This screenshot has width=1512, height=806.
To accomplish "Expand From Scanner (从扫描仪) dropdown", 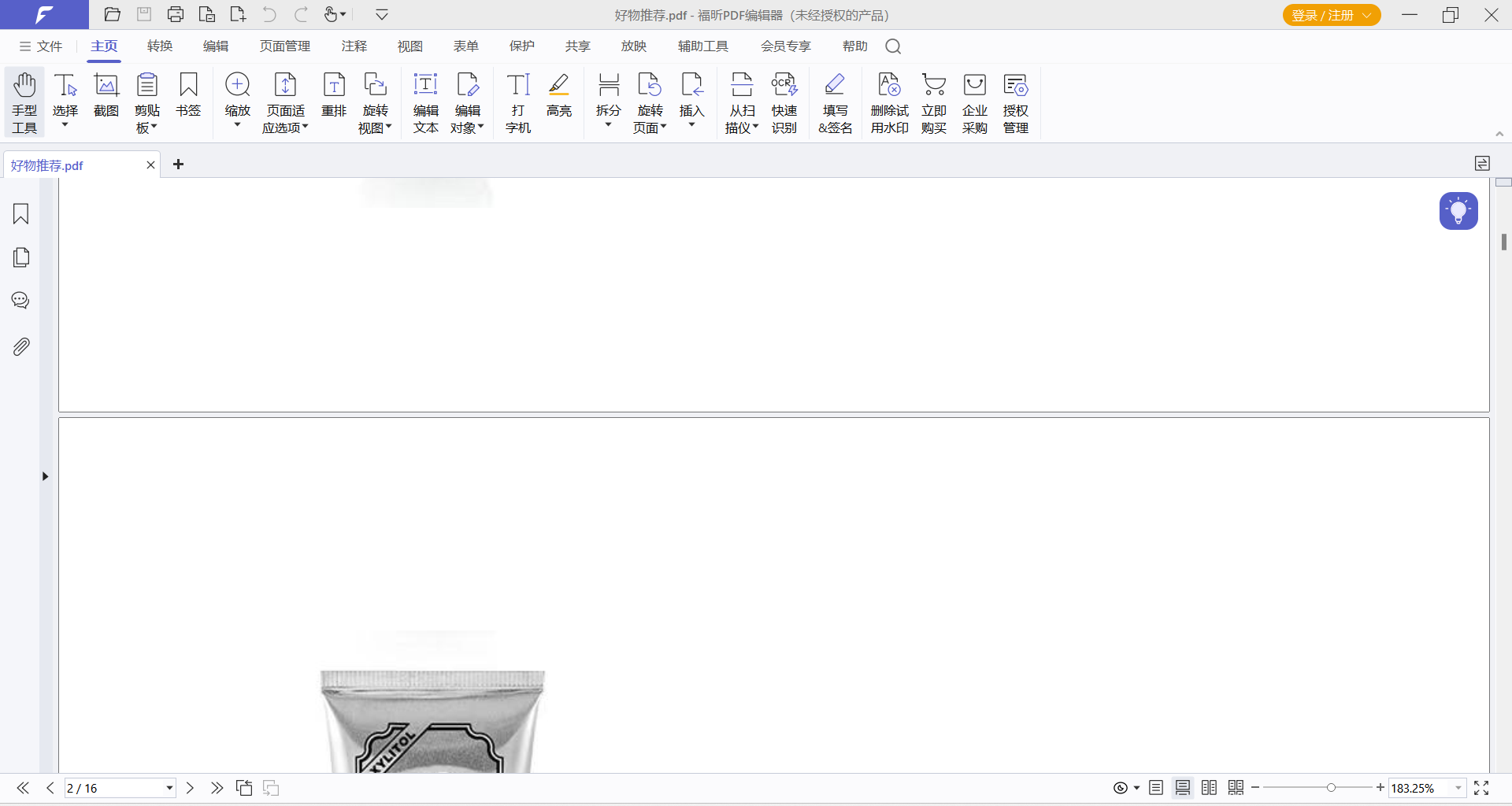I will [756, 127].
